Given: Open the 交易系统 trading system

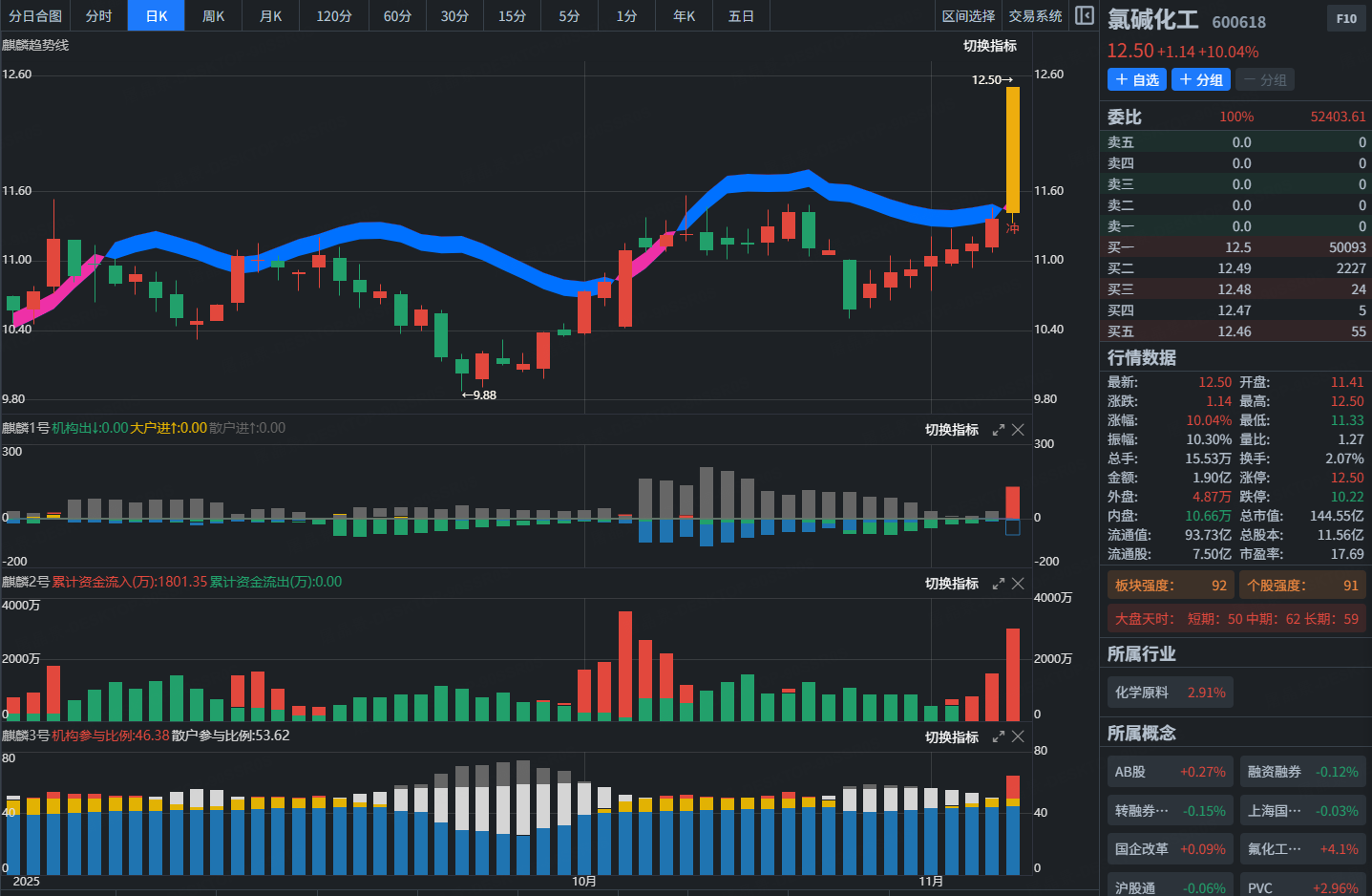Looking at the screenshot, I should point(1035,16).
